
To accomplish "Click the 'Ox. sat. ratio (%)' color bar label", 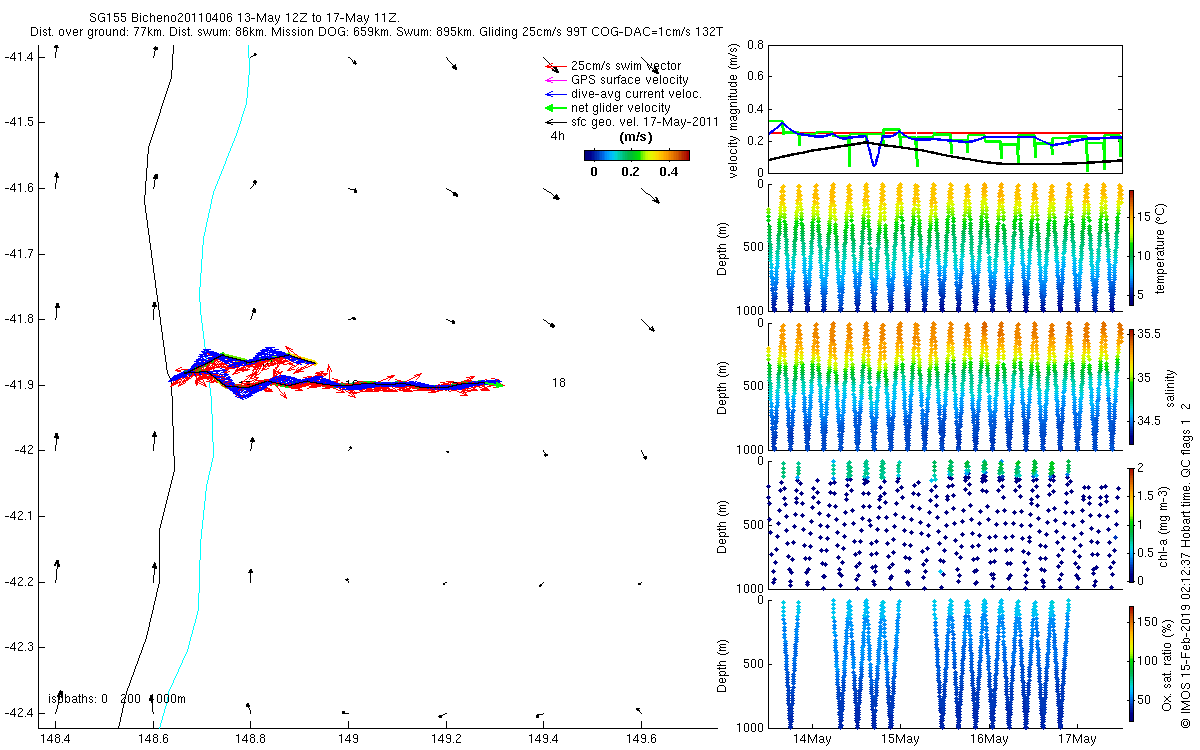I will click(x=1169, y=663).
